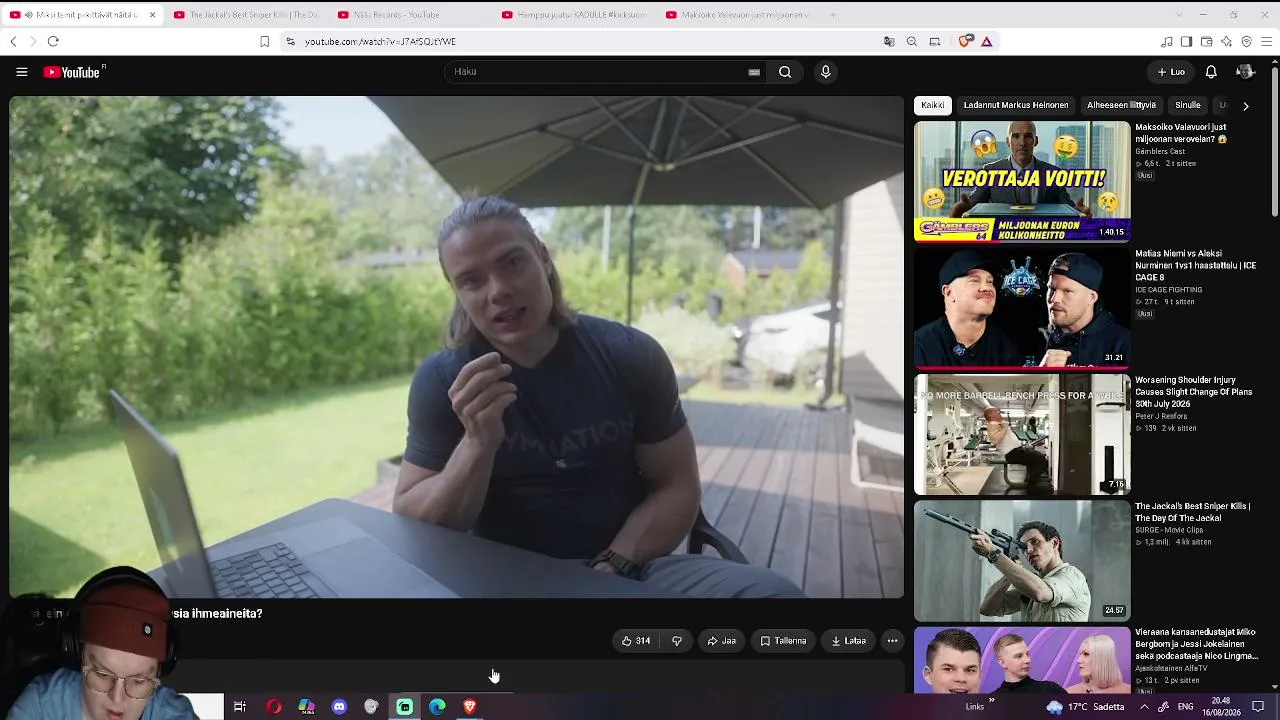This screenshot has height=720, width=1280.
Task: Visit the Peter J Renfors channel name
Action: click(1161, 416)
